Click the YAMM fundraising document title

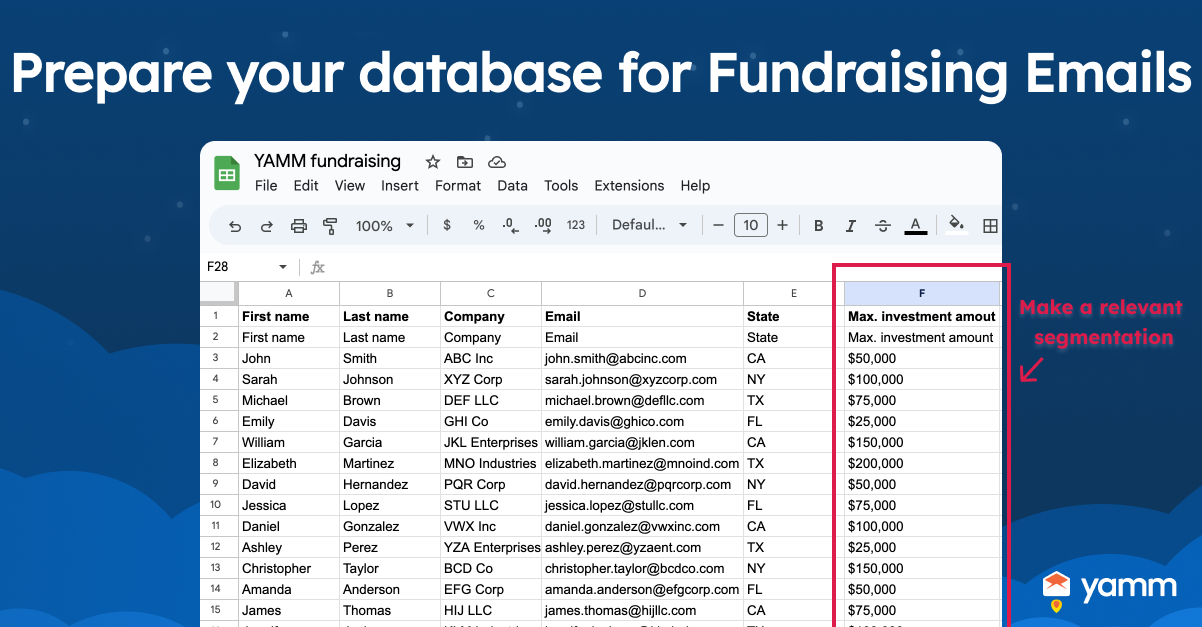point(327,161)
